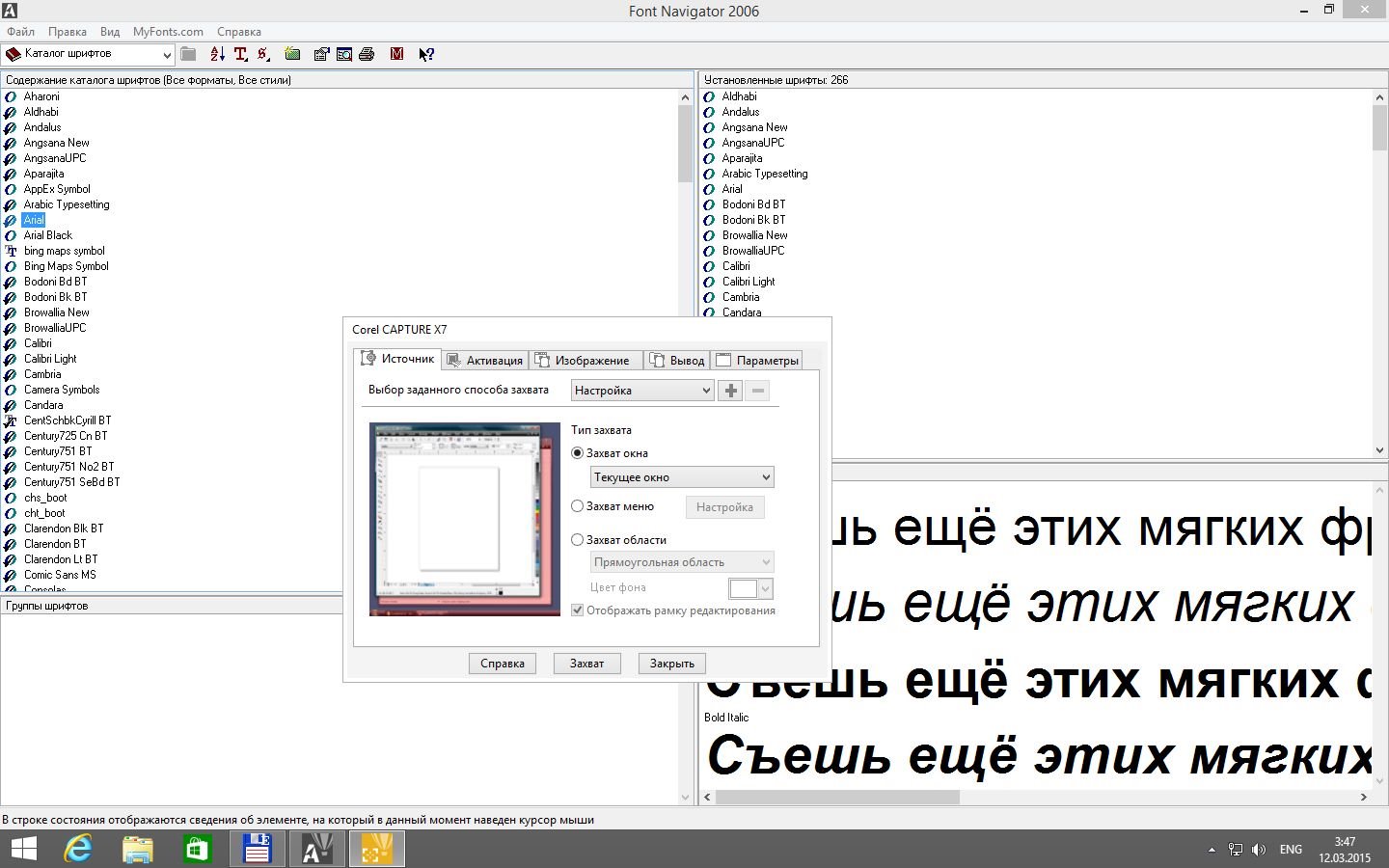Viewport: 1389px width, 868px height.
Task: Click the Захват button
Action: (x=586, y=664)
